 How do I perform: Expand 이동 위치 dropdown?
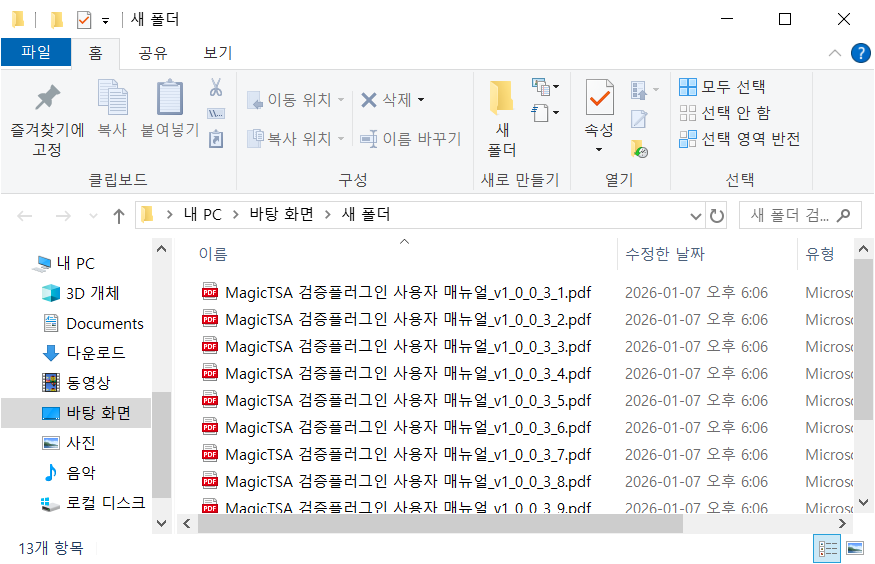pos(341,100)
